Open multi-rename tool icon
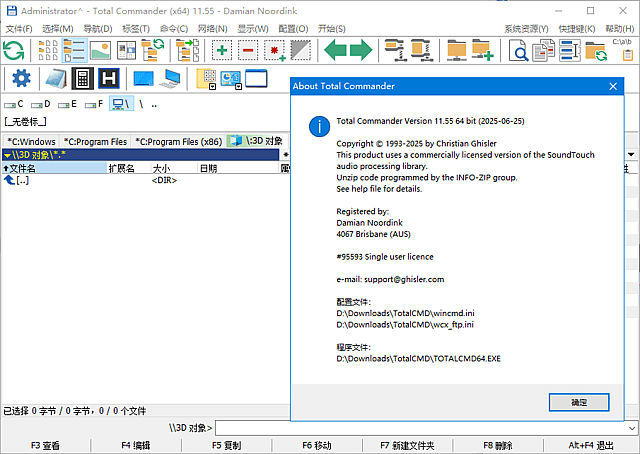Viewport: 640px width, 454px height. (569, 51)
